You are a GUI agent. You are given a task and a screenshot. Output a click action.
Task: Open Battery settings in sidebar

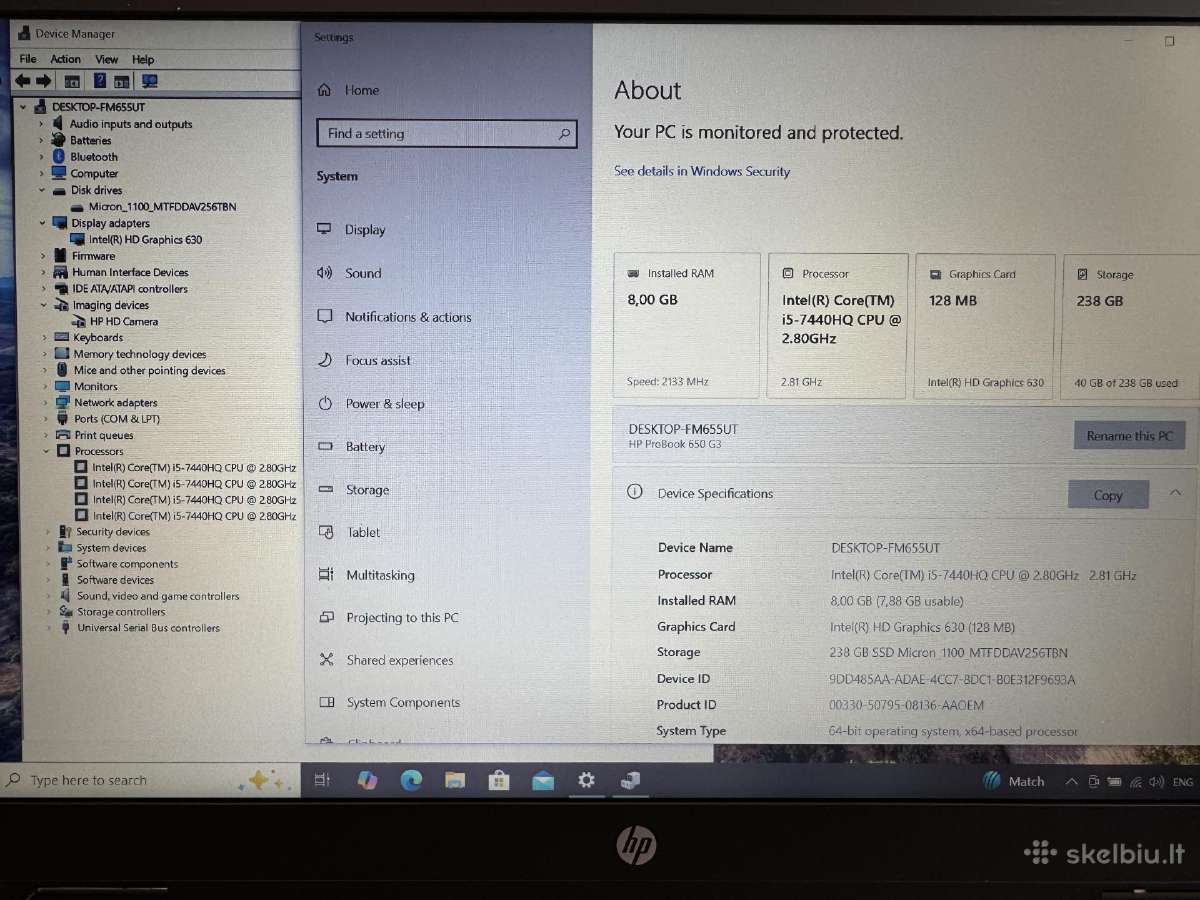[365, 447]
